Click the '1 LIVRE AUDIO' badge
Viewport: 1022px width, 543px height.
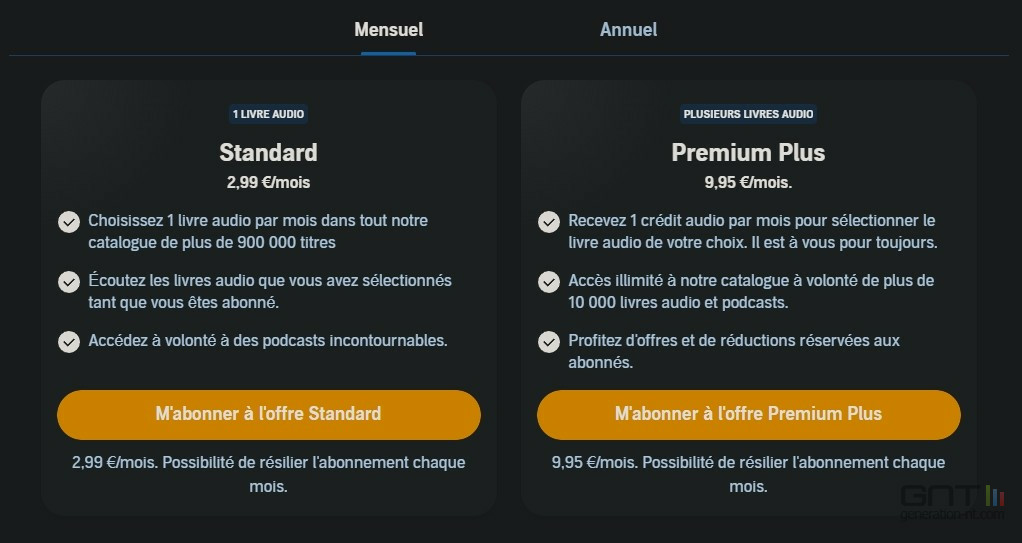[268, 114]
